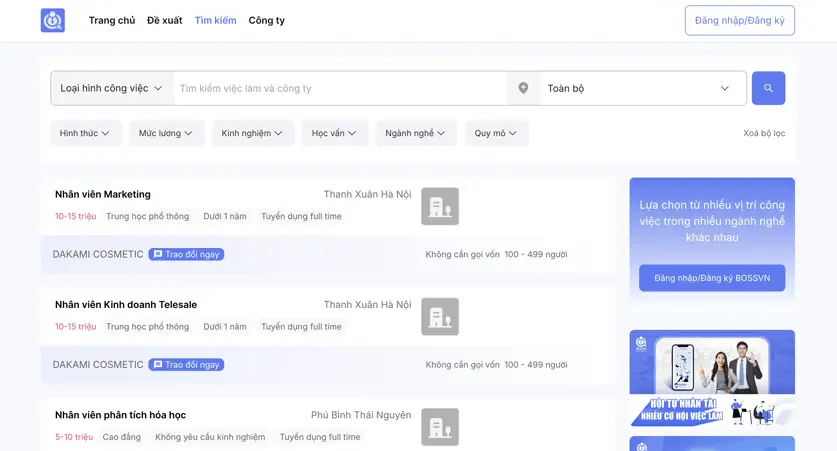Viewport: 837px width, 451px height.
Task: Click Xoá bộ lọc to clear filters
Action: (764, 133)
